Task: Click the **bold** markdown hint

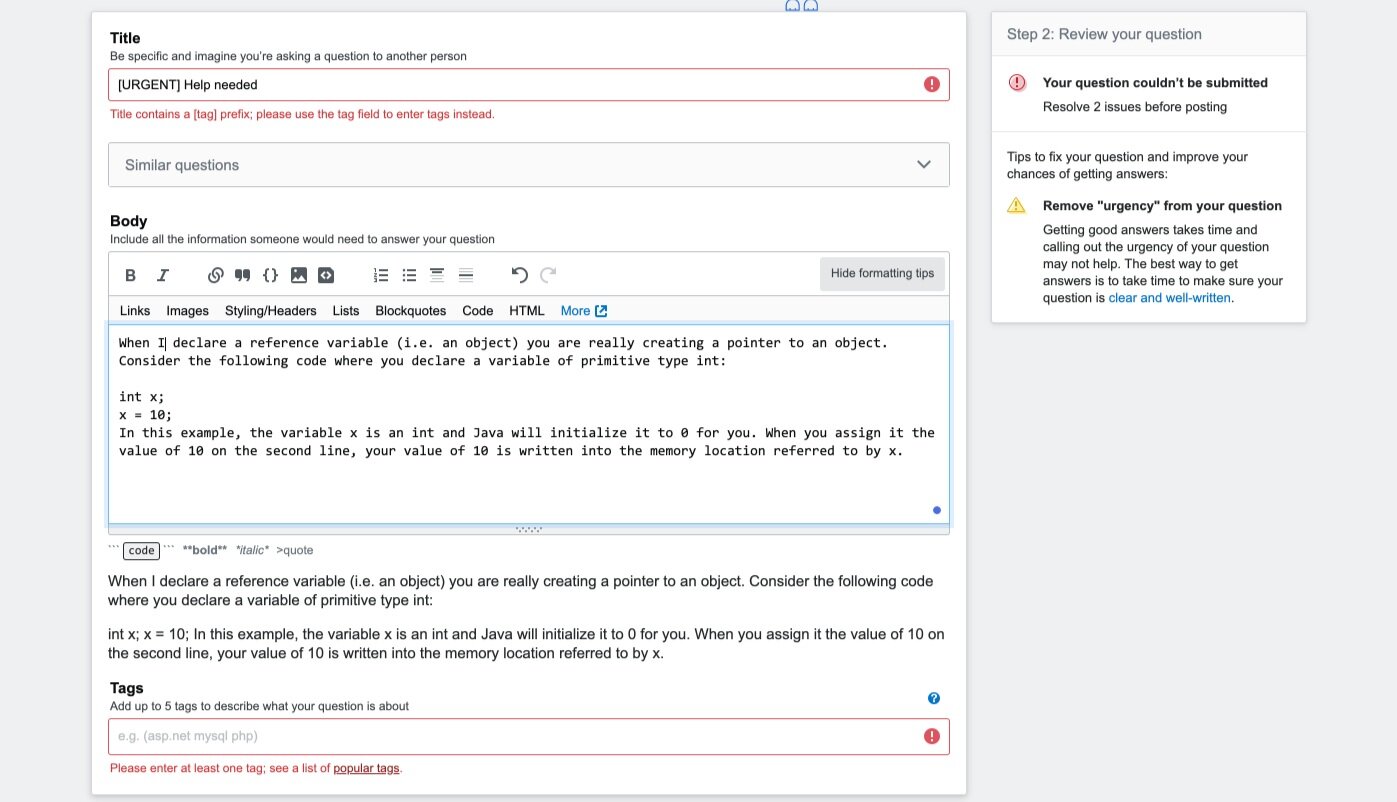Action: point(205,550)
